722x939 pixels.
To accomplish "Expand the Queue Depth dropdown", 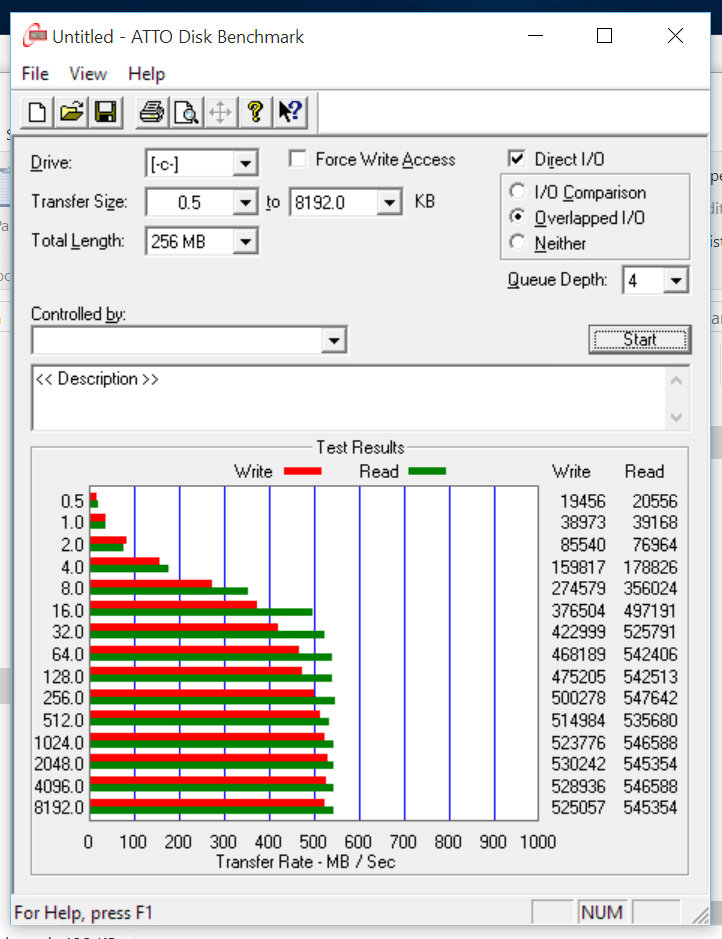I will [676, 281].
